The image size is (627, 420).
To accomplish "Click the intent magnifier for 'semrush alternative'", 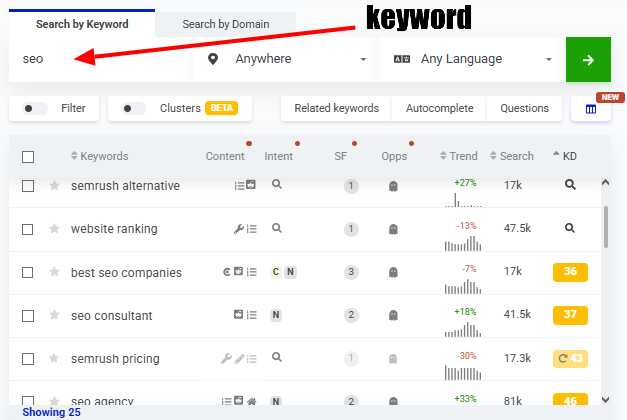I will point(277,185).
